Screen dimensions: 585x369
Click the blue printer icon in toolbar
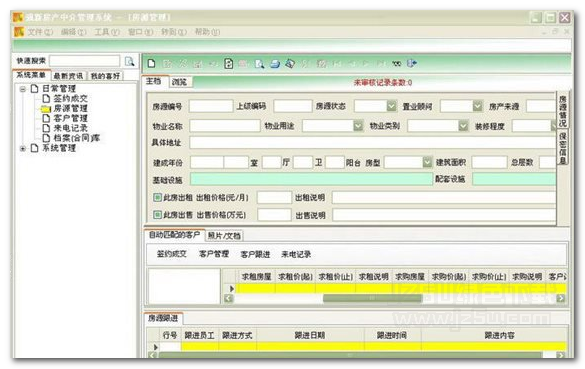[275, 64]
